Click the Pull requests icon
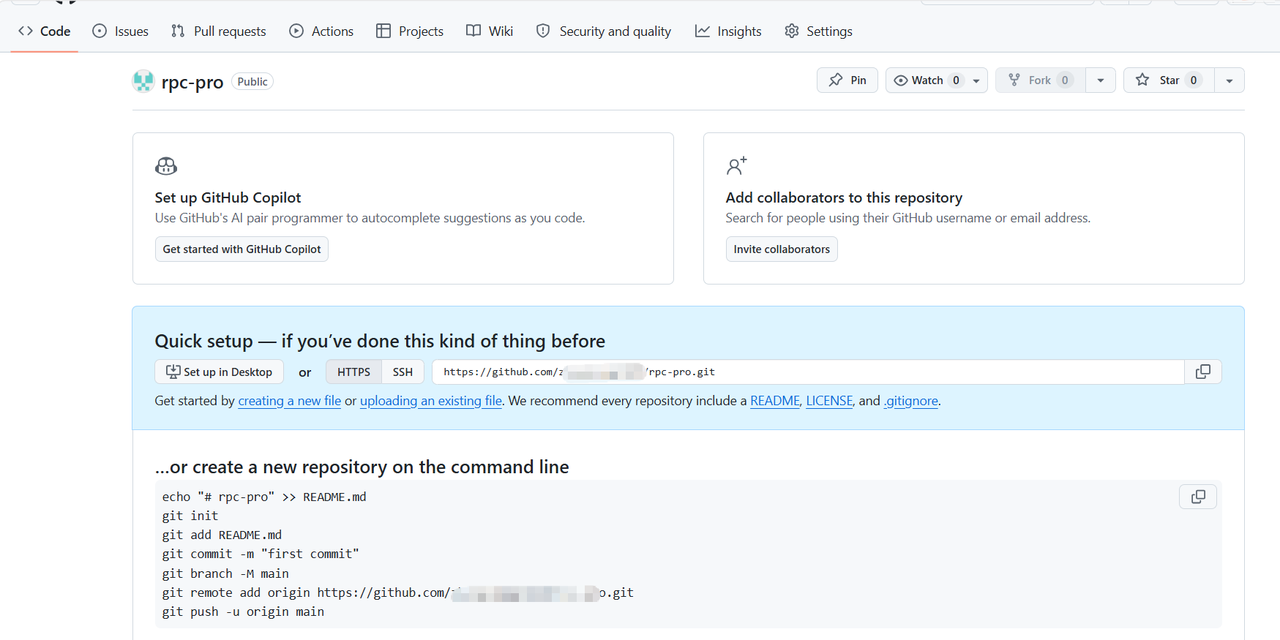The image size is (1280, 640). pos(177,30)
